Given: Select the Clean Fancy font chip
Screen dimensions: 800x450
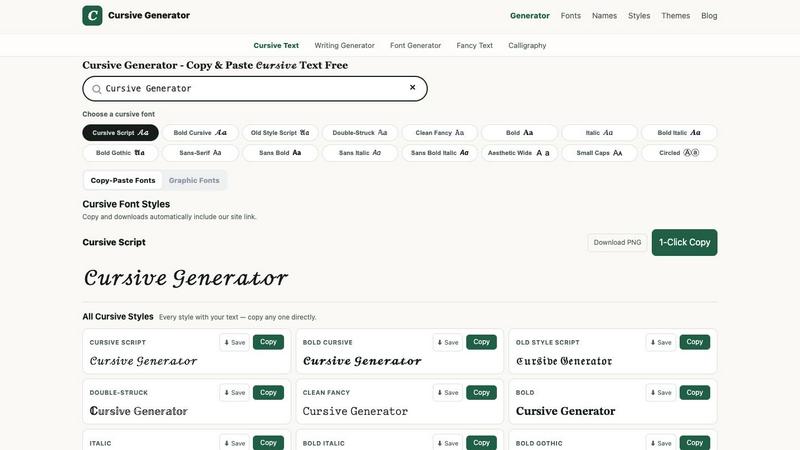Looking at the screenshot, I should (440, 133).
